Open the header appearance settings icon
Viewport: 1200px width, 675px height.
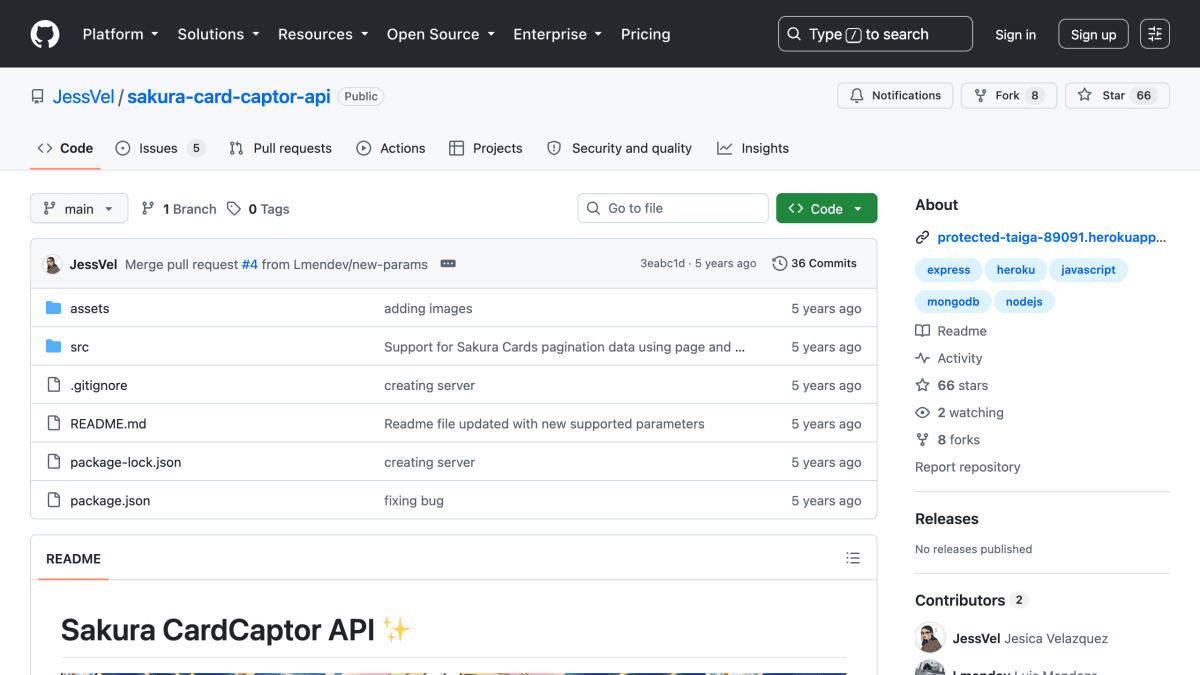(1155, 34)
